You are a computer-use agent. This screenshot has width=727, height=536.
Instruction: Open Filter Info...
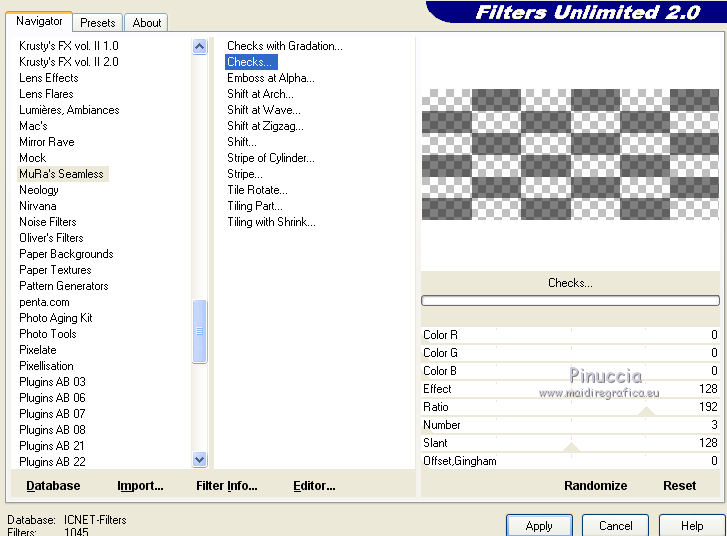tap(226, 485)
